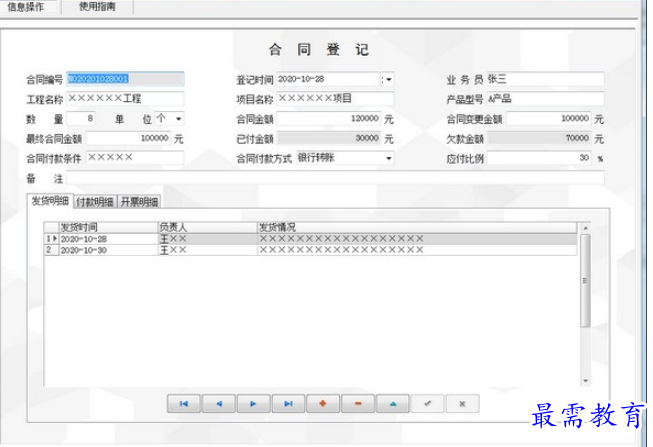Click the 工程名称 input field

pyautogui.click(x=125, y=99)
